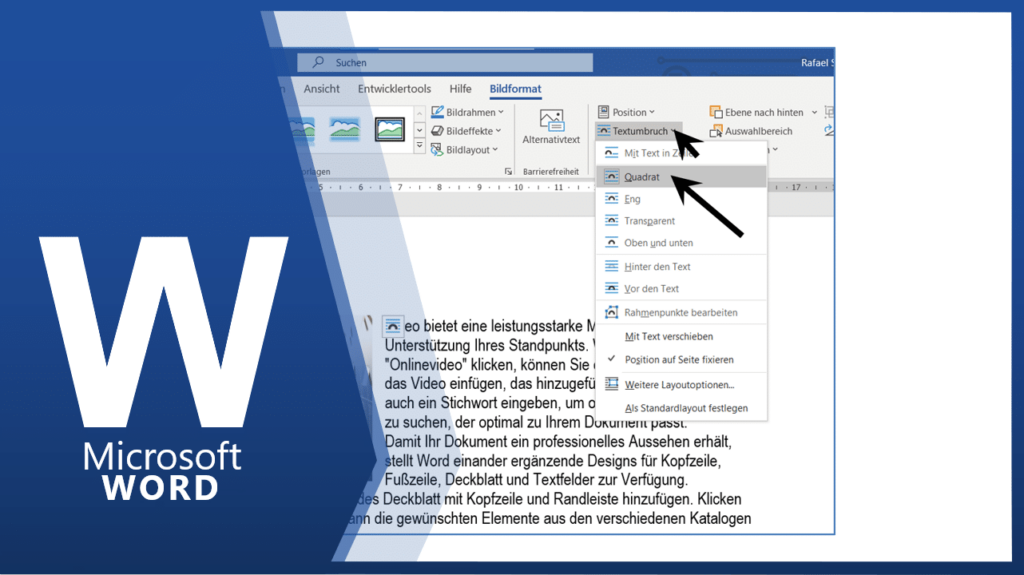Click the Vor den Text icon

(611, 288)
